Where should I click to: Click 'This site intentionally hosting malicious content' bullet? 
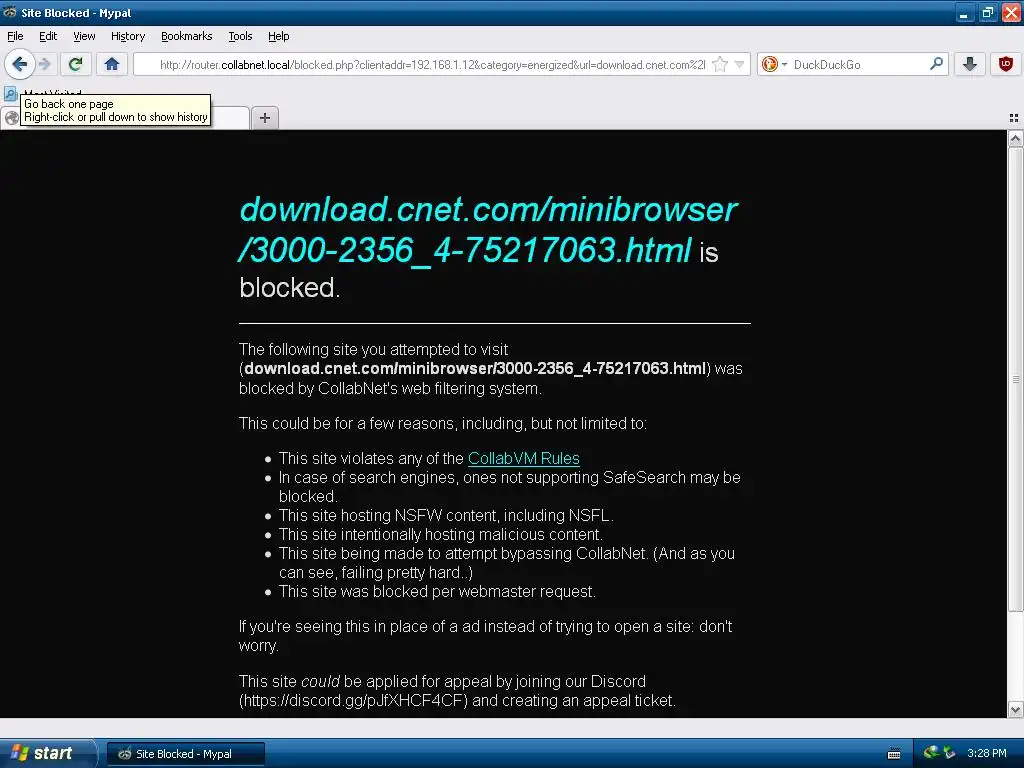click(440, 534)
